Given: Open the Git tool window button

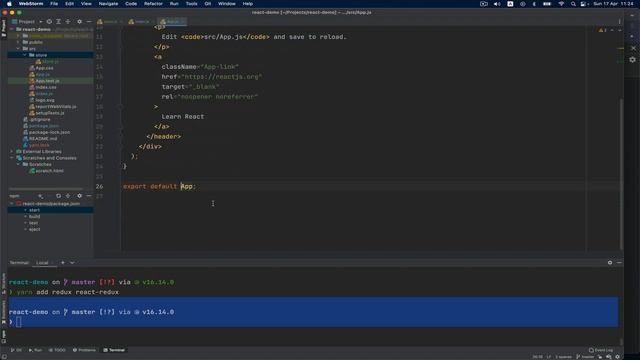Looking at the screenshot, I should [x=17, y=350].
